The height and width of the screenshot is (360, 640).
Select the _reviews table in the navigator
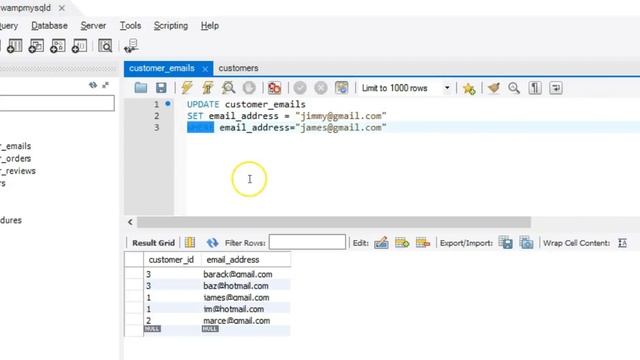pos(18,171)
